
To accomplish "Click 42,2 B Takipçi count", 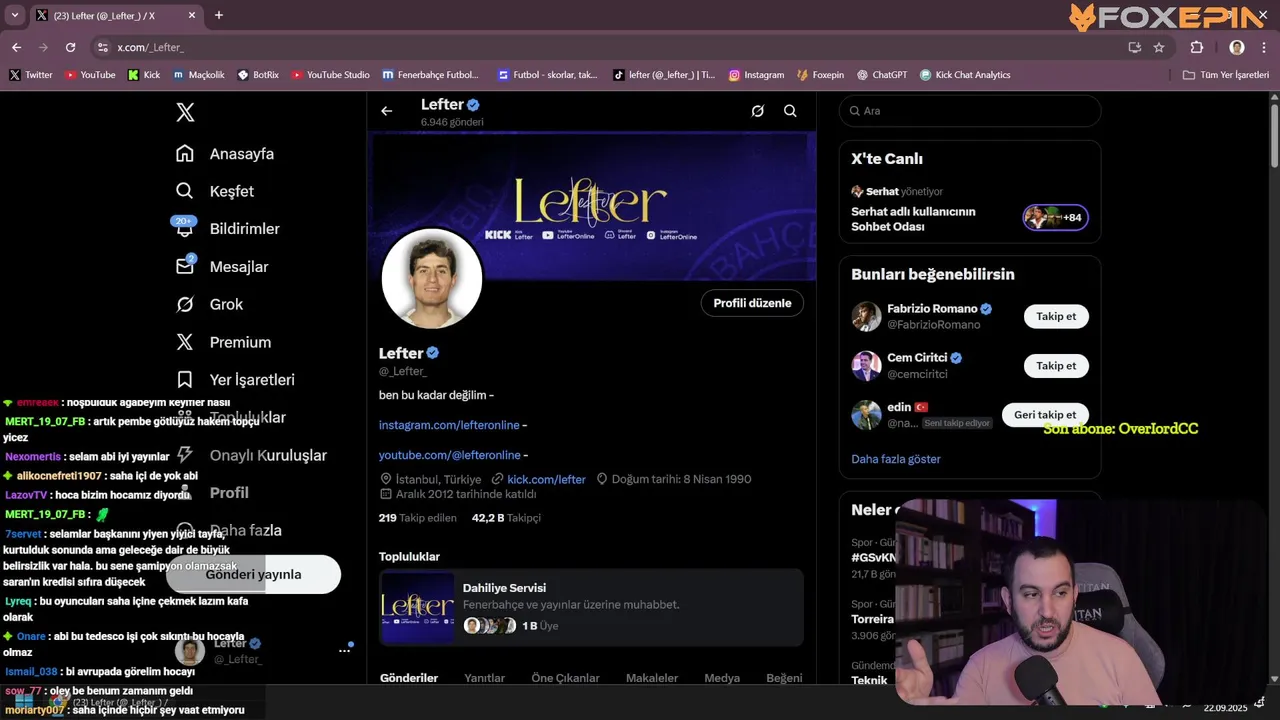I will [x=506, y=518].
